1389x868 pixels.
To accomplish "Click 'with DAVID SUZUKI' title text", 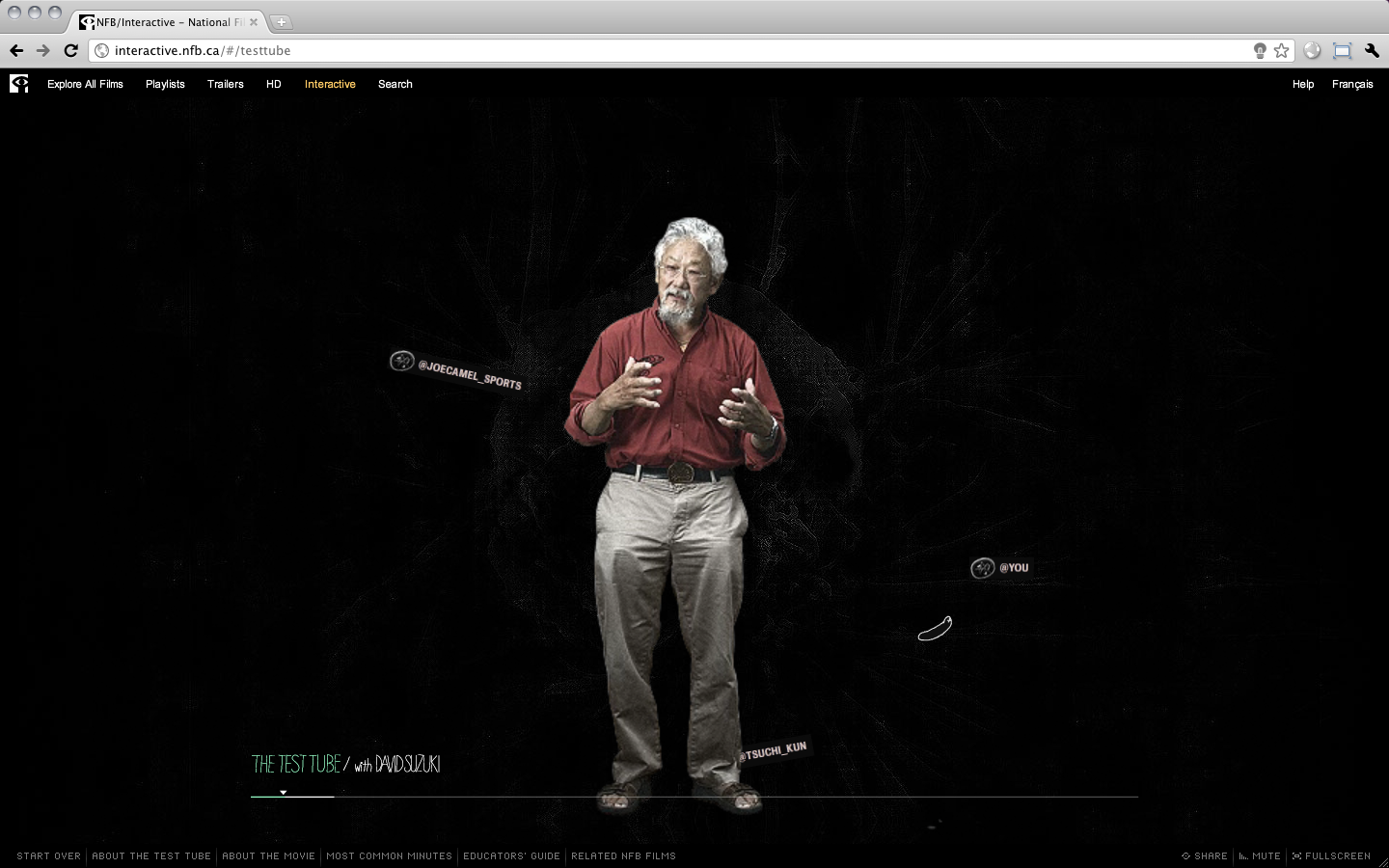I will pos(396,765).
